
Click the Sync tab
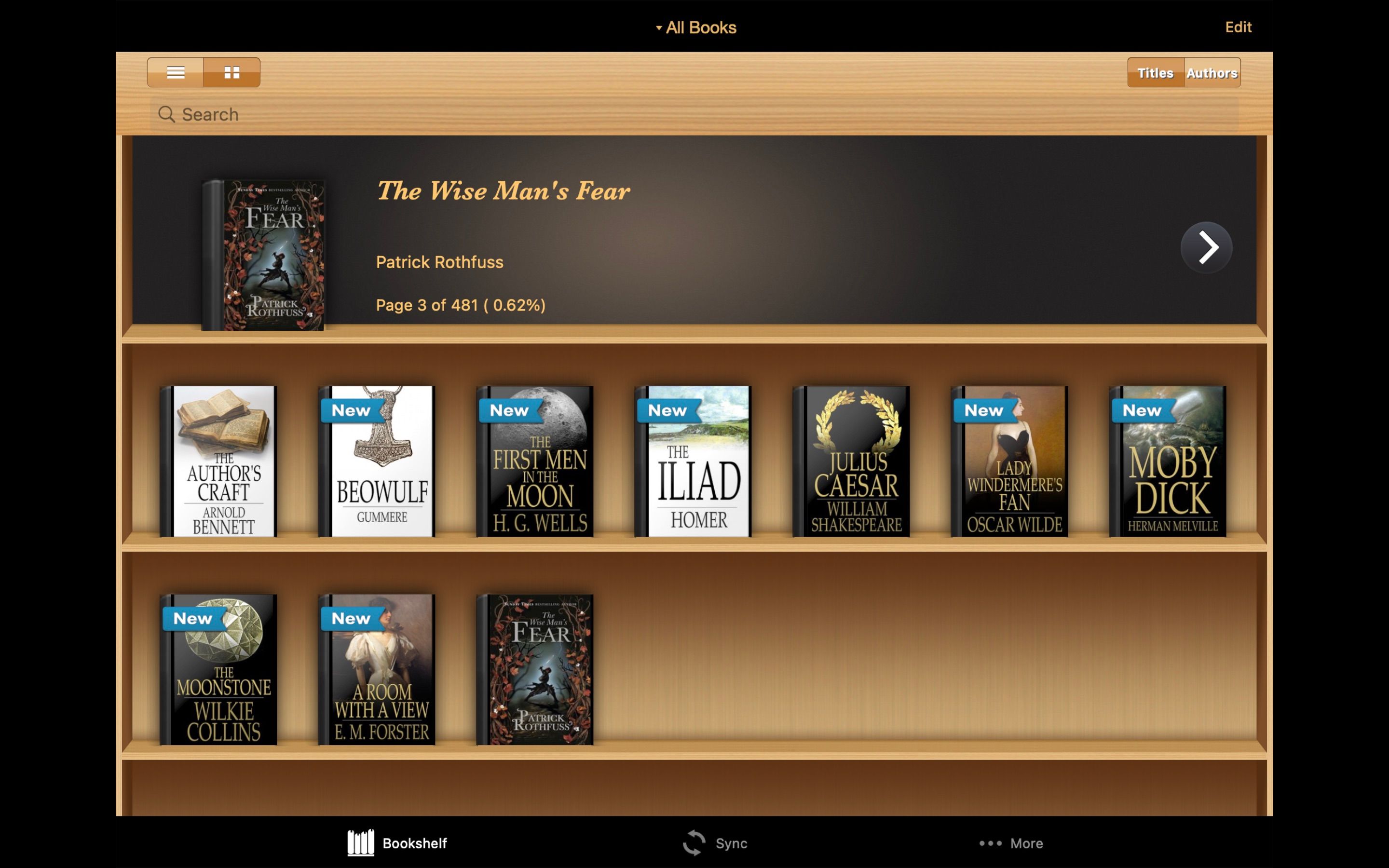(x=715, y=843)
